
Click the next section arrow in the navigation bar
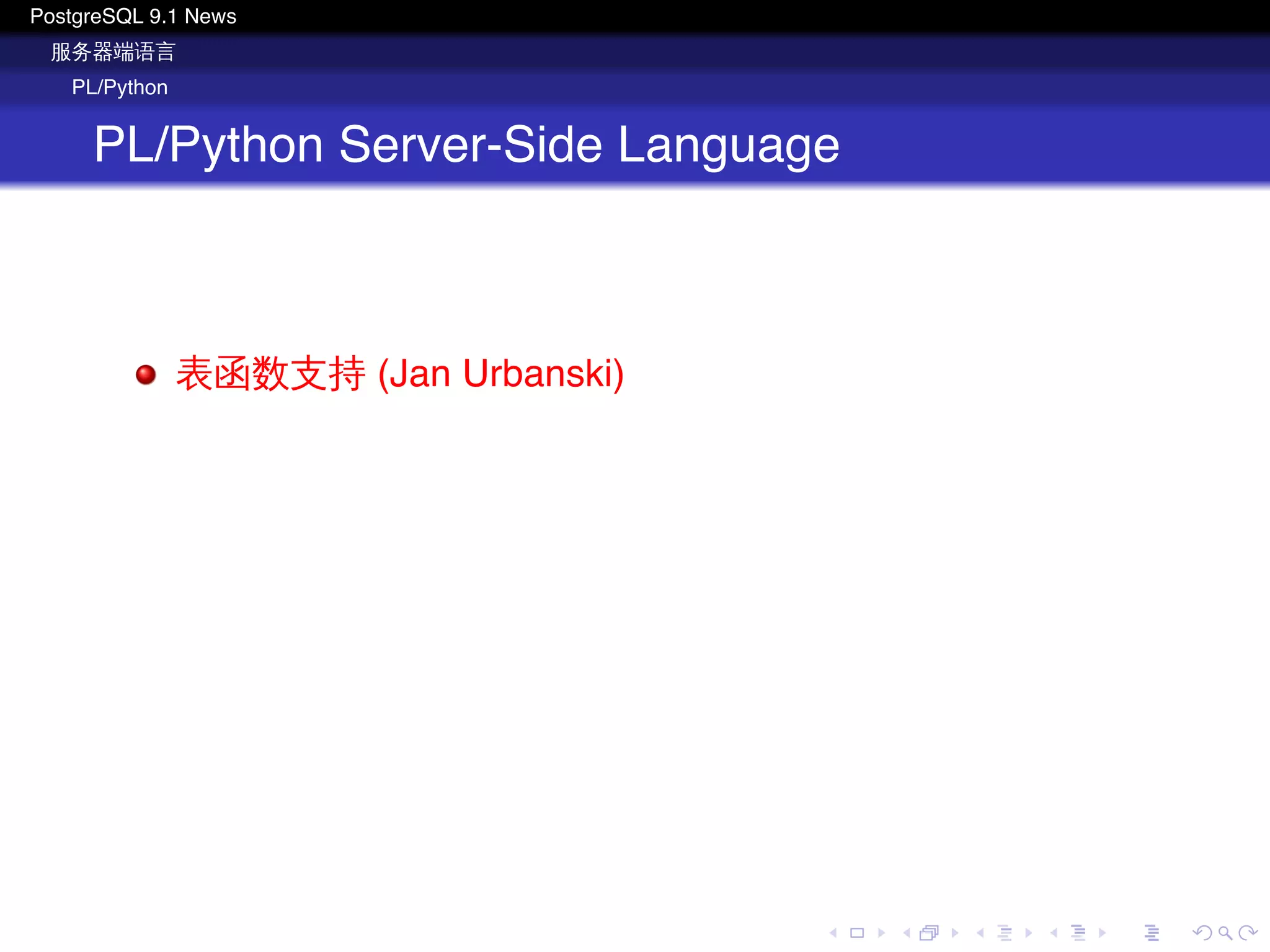click(1102, 932)
